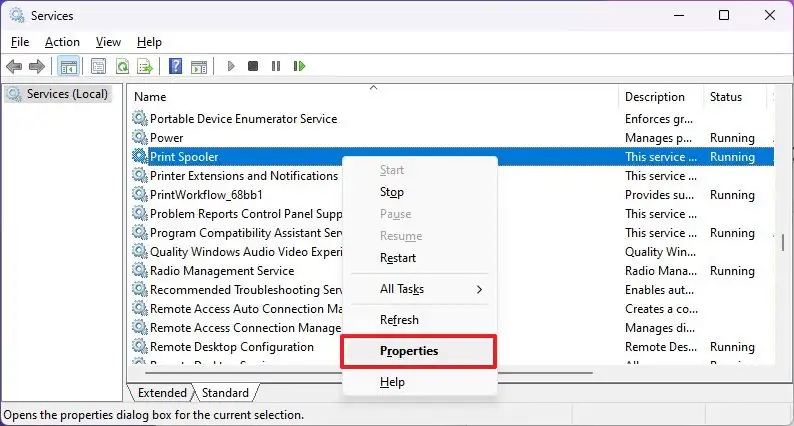Toggle Show/Hide Console Tree toolbar icon
Viewport: 794px width, 426px height.
click(68, 66)
